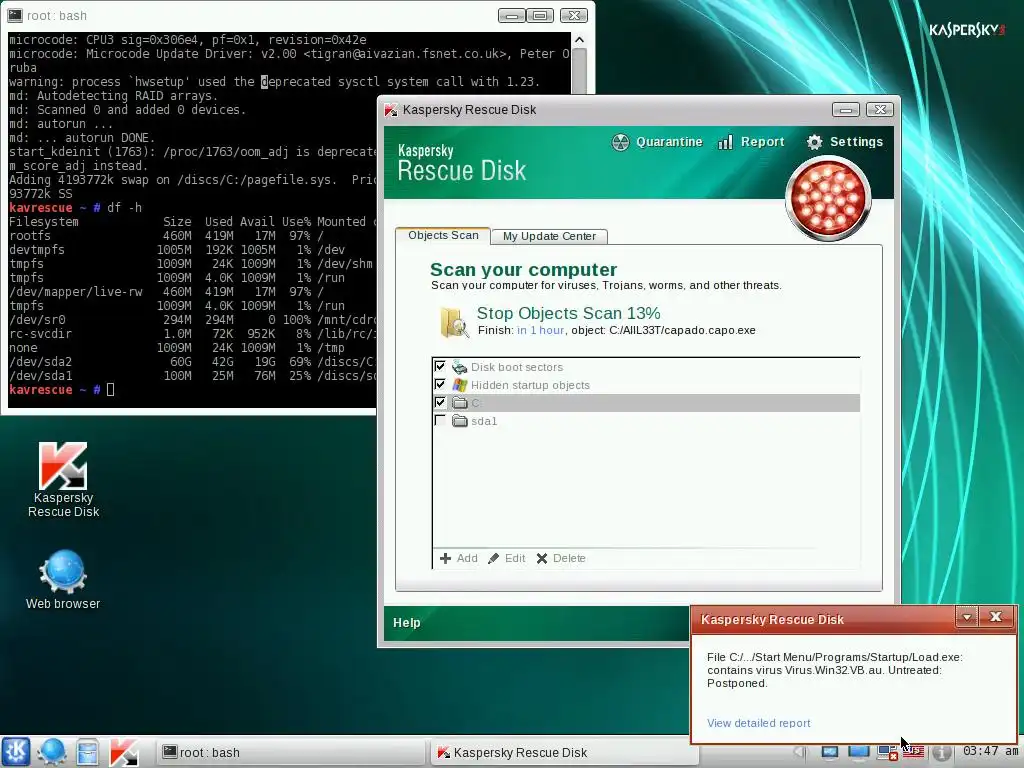Stop Objects Scan 13% link
Viewport: 1024px width, 768px height.
click(x=568, y=313)
